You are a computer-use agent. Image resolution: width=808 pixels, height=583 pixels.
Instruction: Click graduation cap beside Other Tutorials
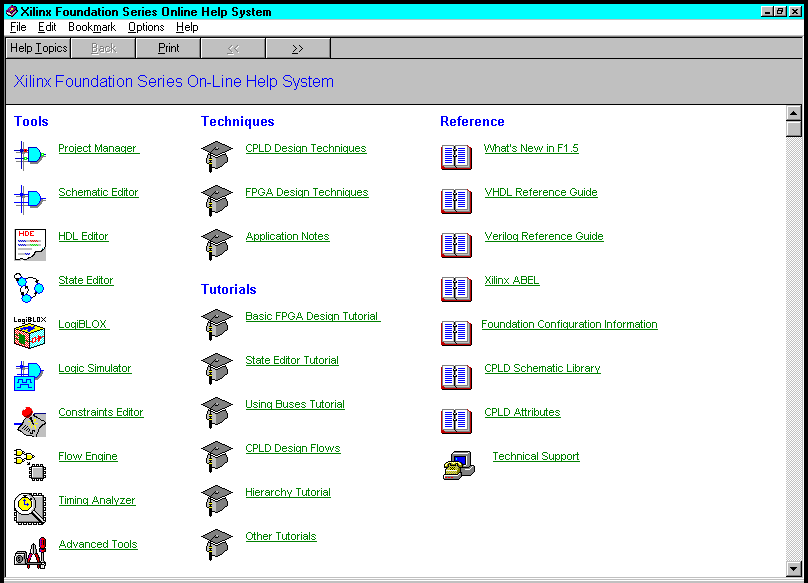217,545
